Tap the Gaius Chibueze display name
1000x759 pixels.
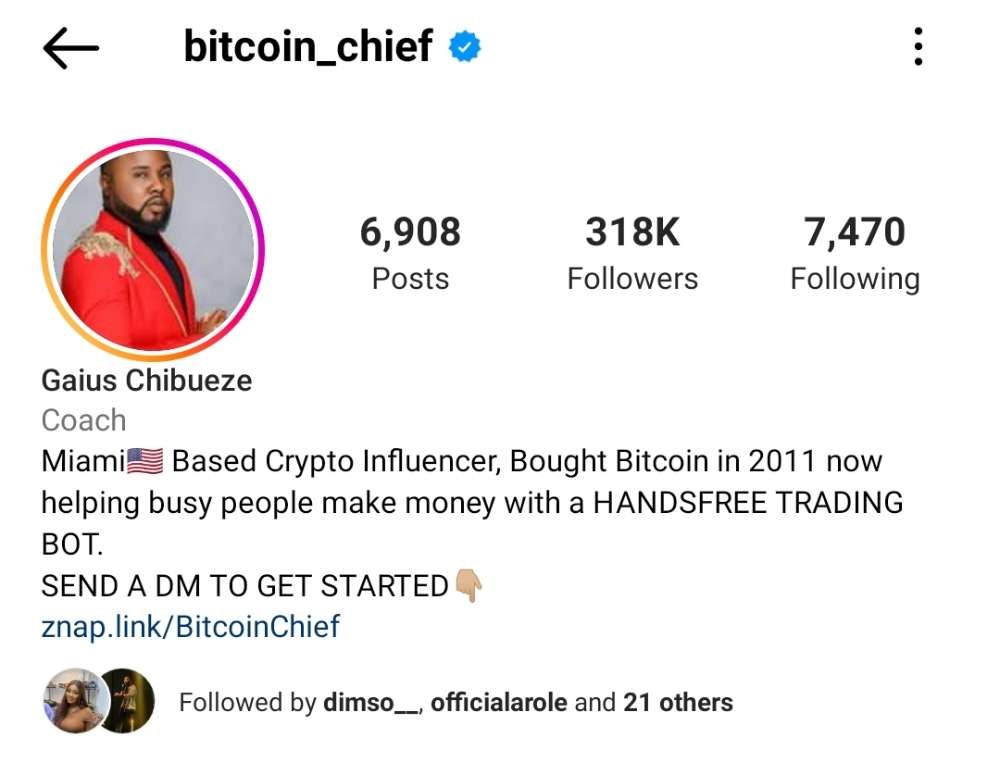pos(147,381)
